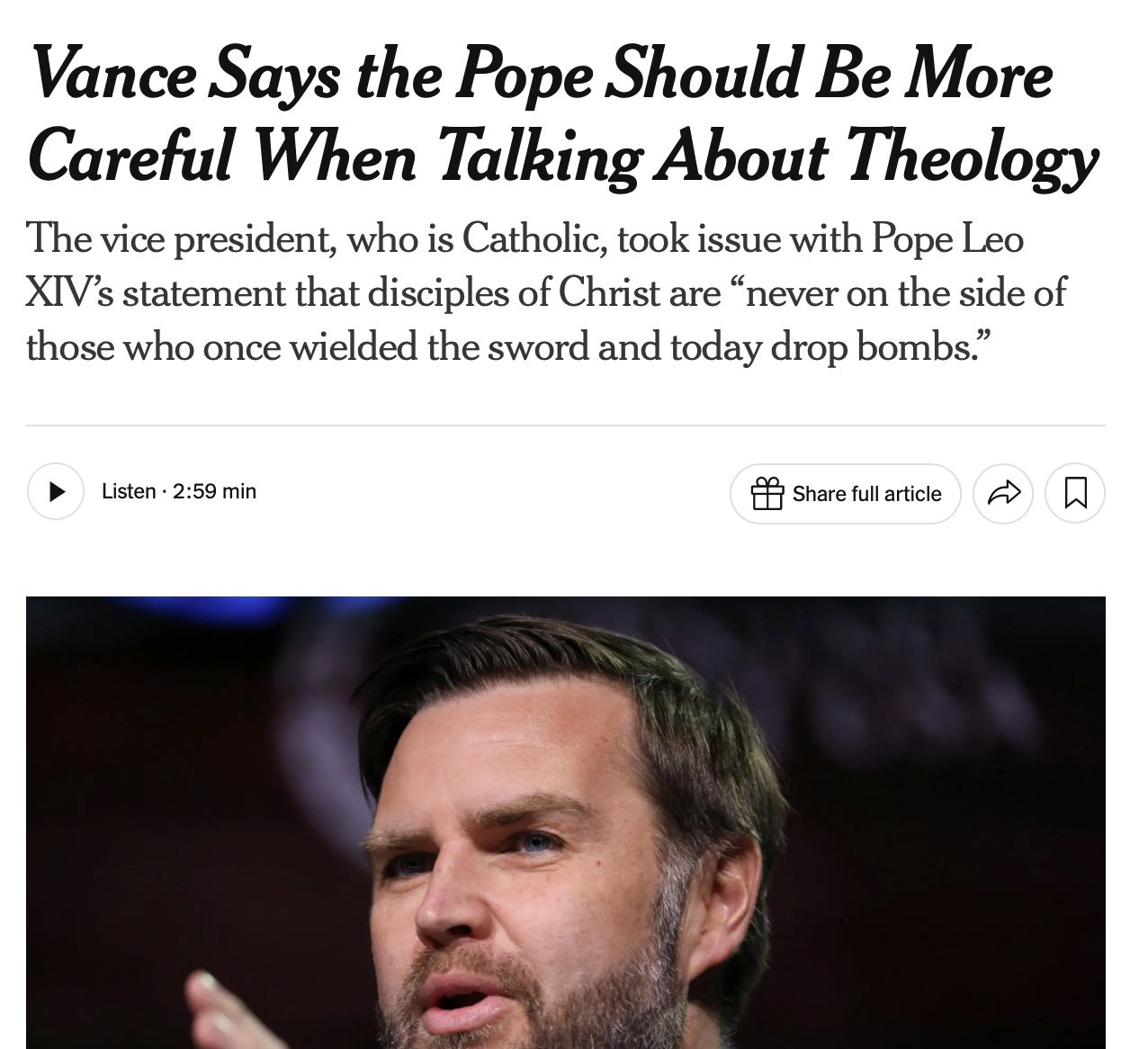
Task: Click 'vice president' in the summary
Action: [x=217, y=239]
